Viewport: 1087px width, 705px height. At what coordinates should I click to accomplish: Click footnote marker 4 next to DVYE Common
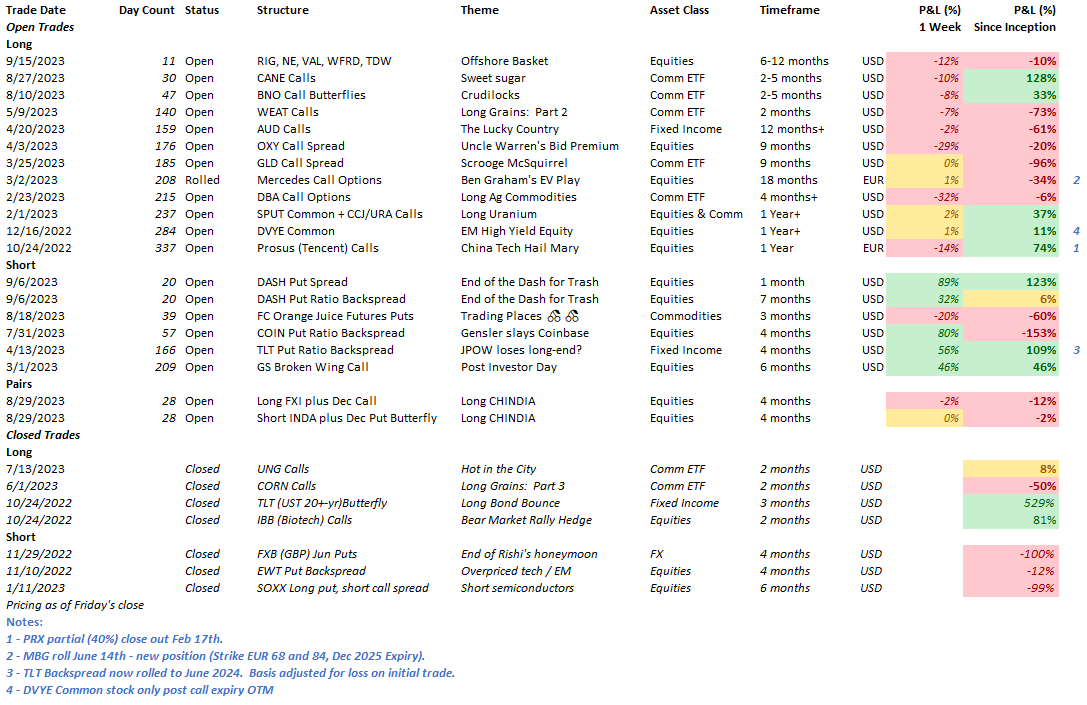point(1076,230)
